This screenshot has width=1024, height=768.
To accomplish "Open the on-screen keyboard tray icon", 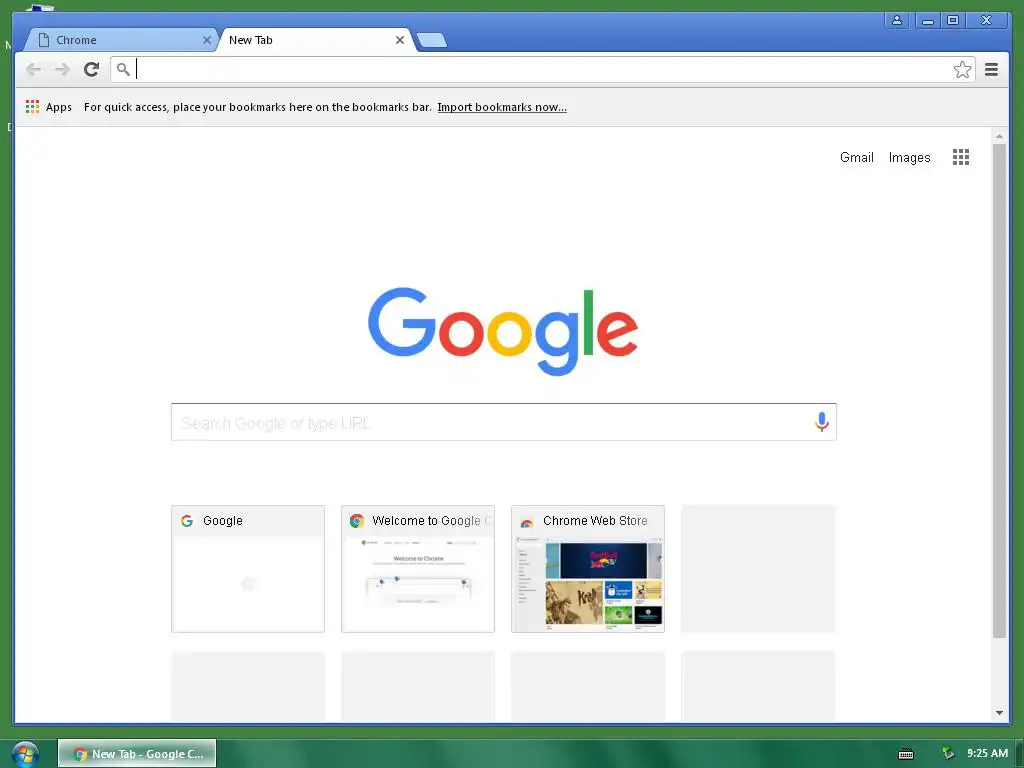I will [x=906, y=754].
